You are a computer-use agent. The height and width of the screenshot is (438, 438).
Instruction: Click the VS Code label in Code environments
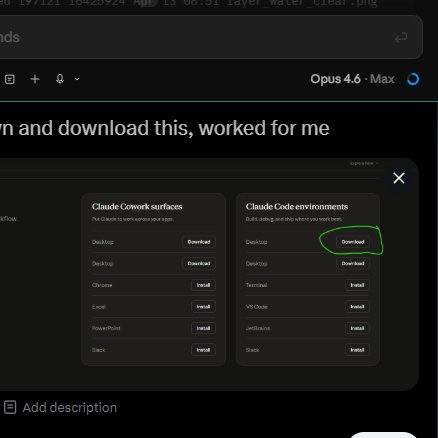(257, 307)
